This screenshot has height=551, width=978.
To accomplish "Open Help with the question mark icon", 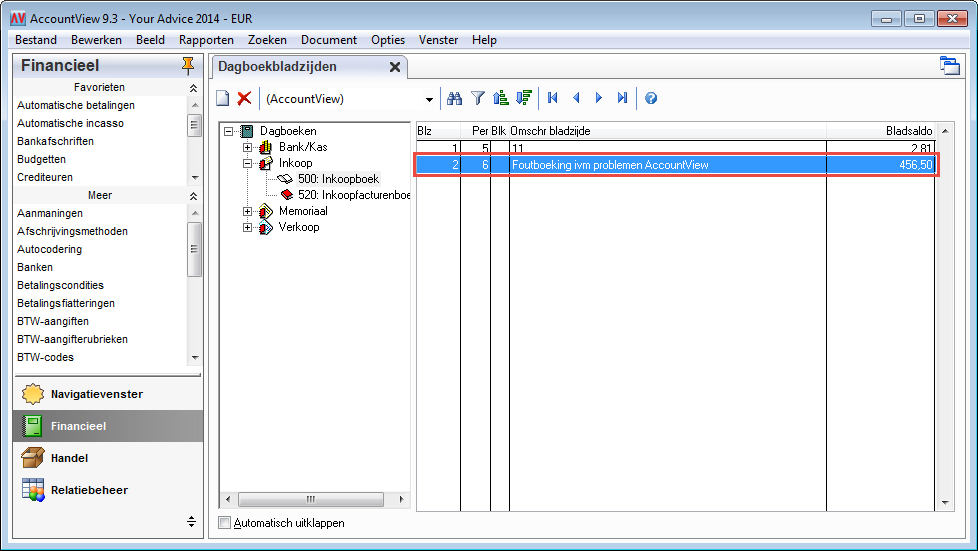I will coord(651,98).
